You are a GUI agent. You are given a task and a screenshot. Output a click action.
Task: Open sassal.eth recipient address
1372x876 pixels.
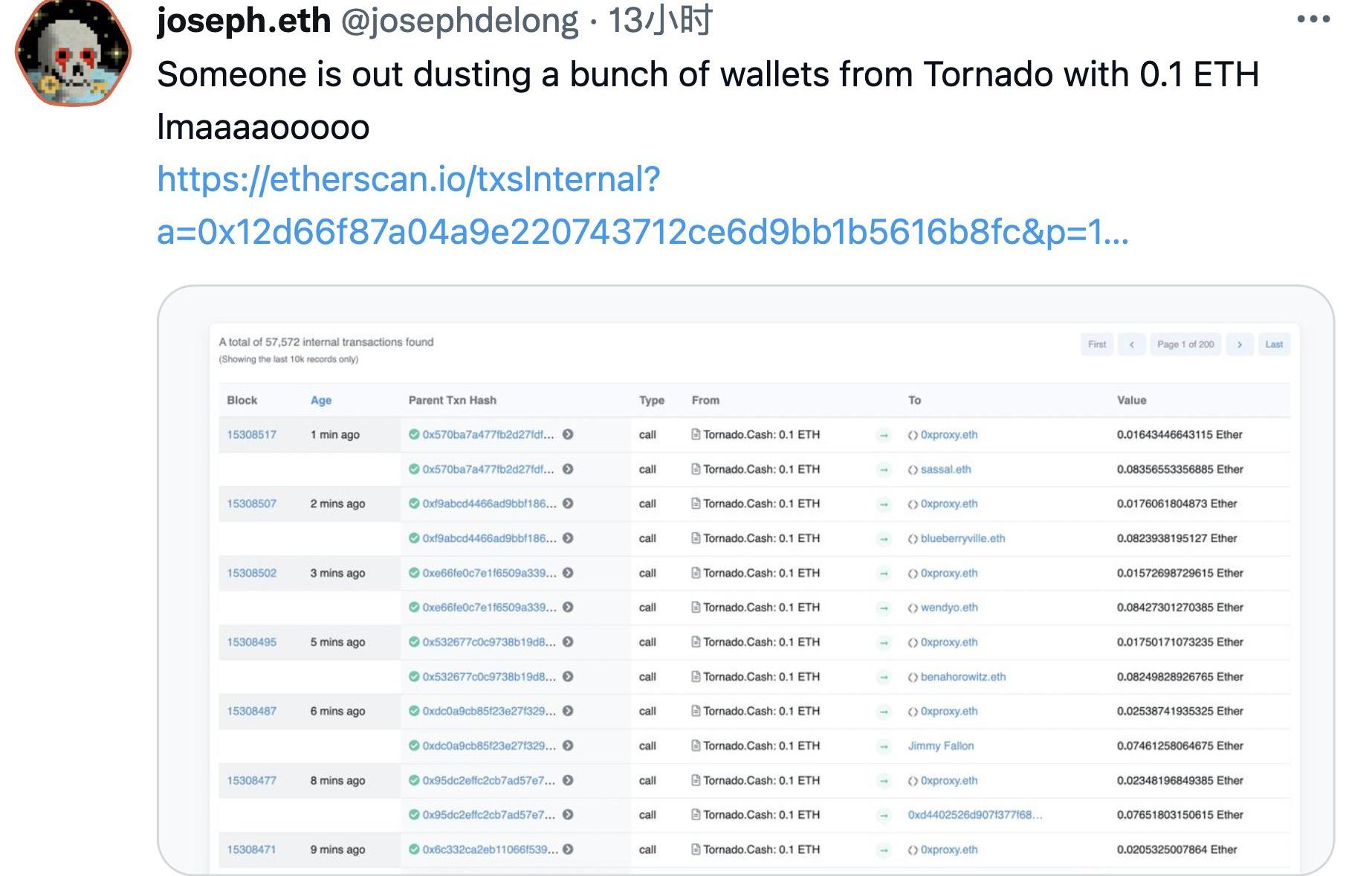[945, 469]
